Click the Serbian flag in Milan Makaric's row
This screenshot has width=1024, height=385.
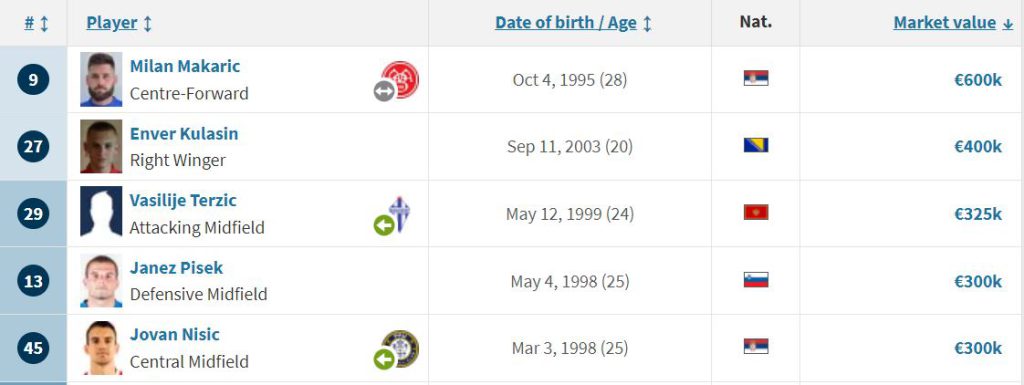coord(756,78)
